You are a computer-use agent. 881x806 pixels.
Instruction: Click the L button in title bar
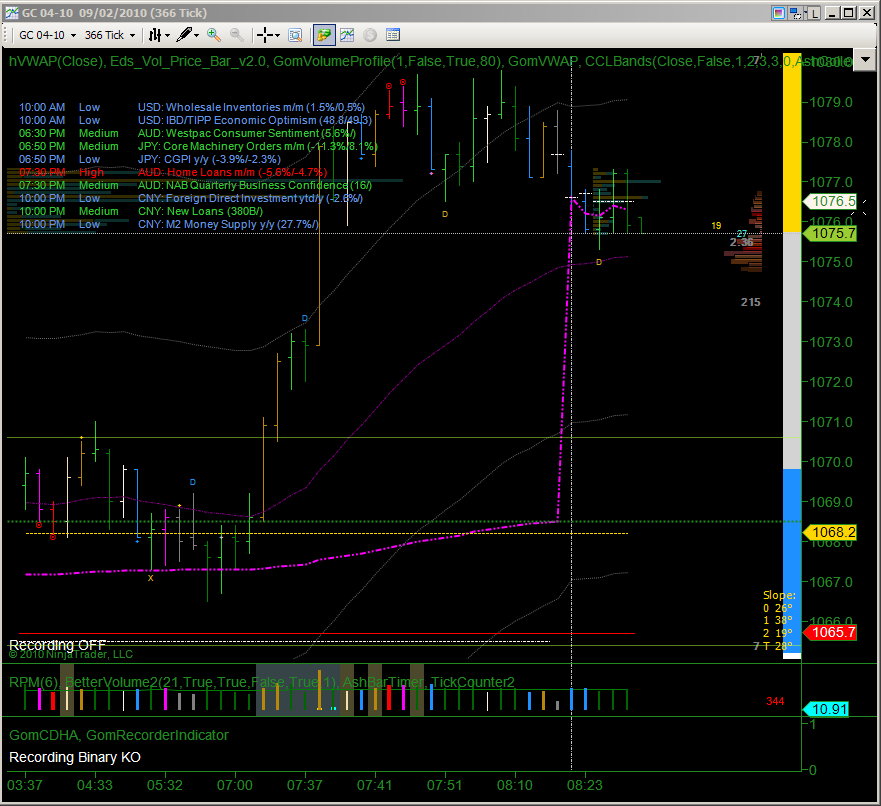813,12
